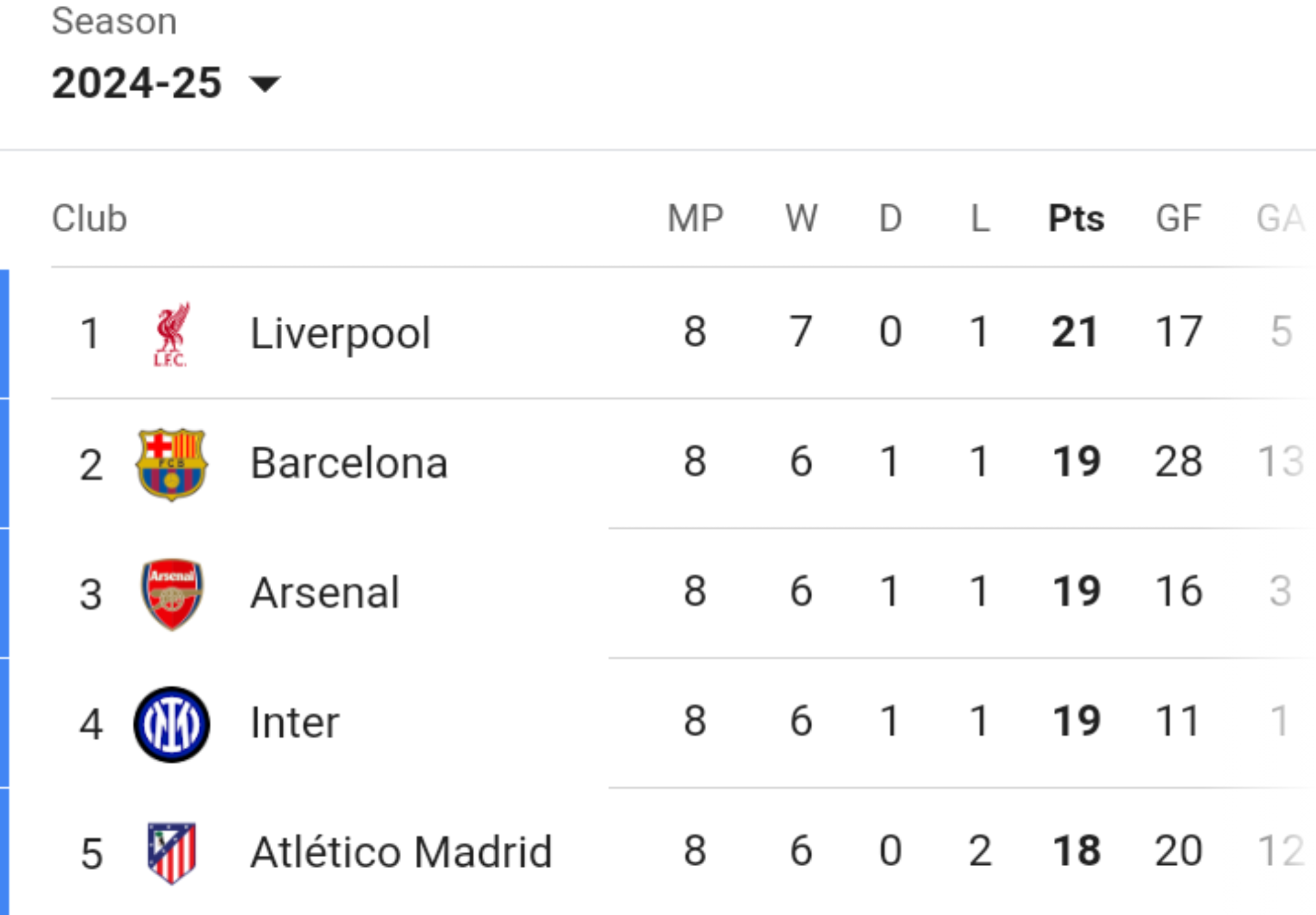This screenshot has width=1316, height=915.
Task: Click the GA column header
Action: coord(1281,218)
